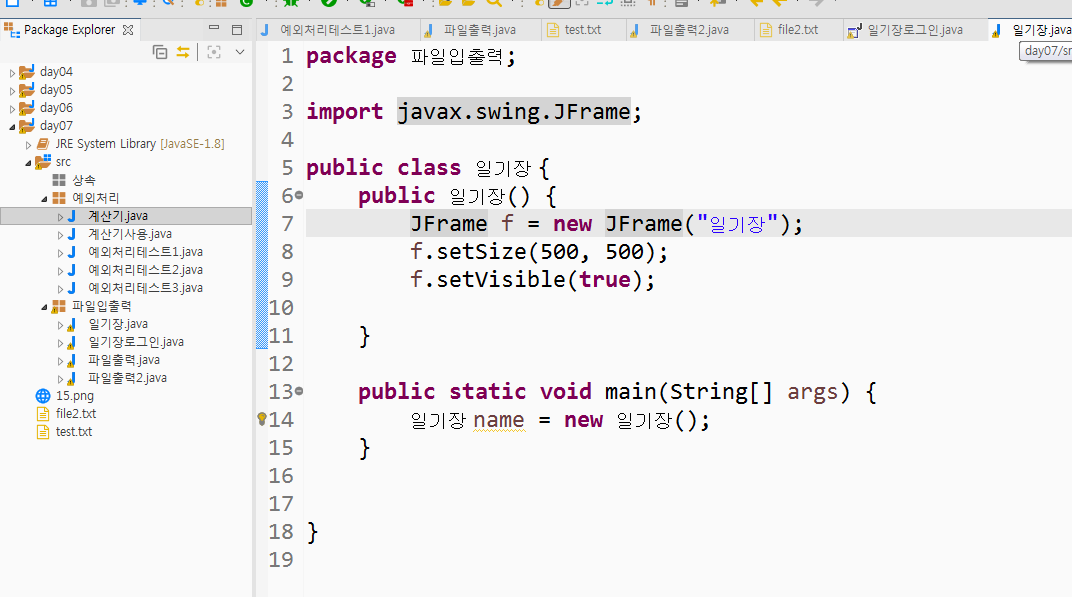Select the 상속 package icon
1072x597 pixels.
point(59,180)
